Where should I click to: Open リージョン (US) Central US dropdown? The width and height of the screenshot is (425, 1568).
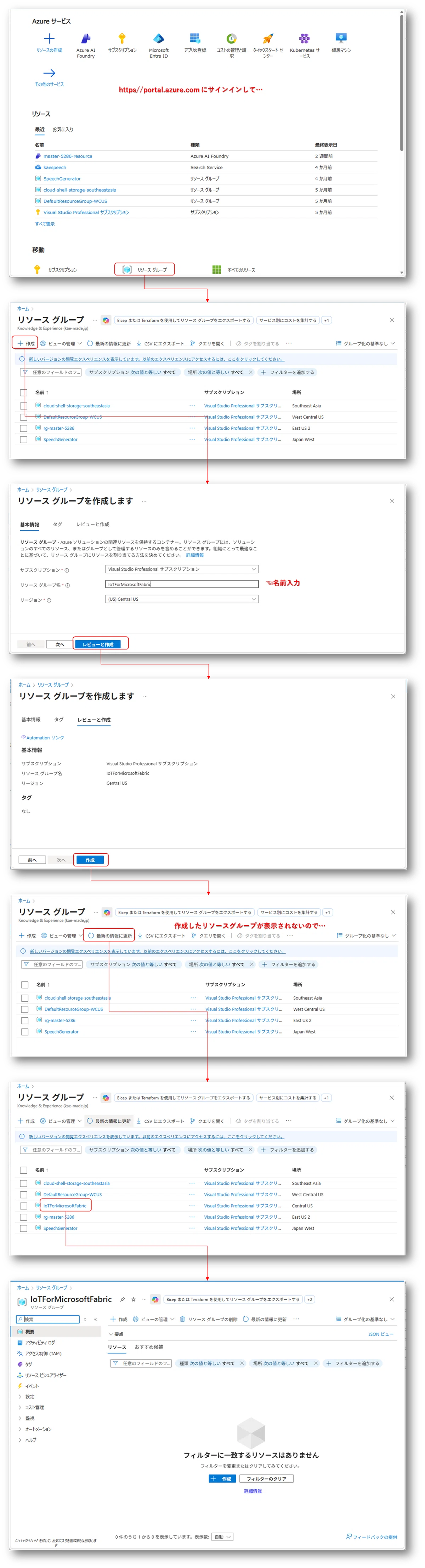pyautogui.click(x=181, y=599)
